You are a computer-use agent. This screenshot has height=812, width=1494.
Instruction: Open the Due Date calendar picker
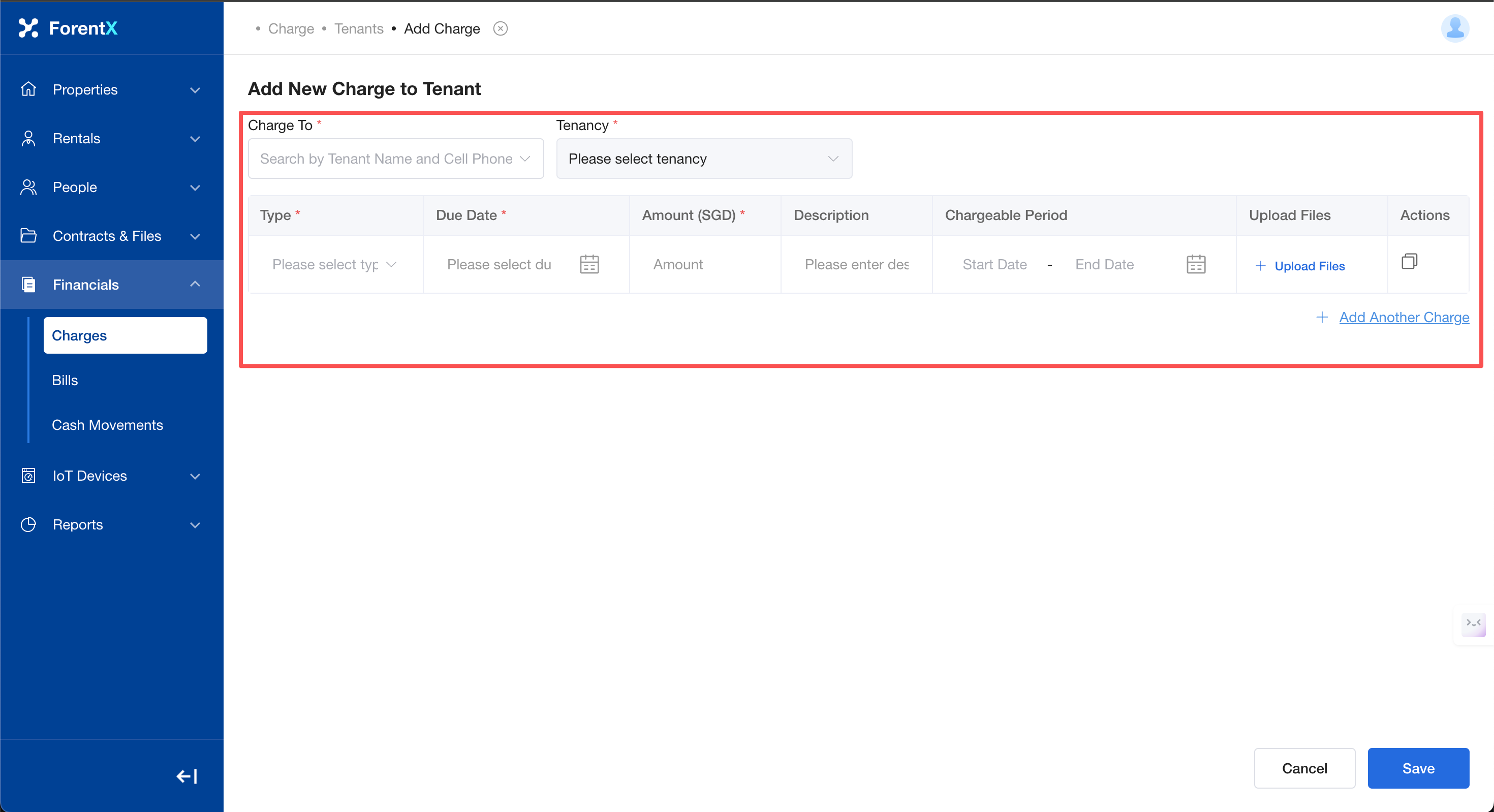(x=589, y=264)
